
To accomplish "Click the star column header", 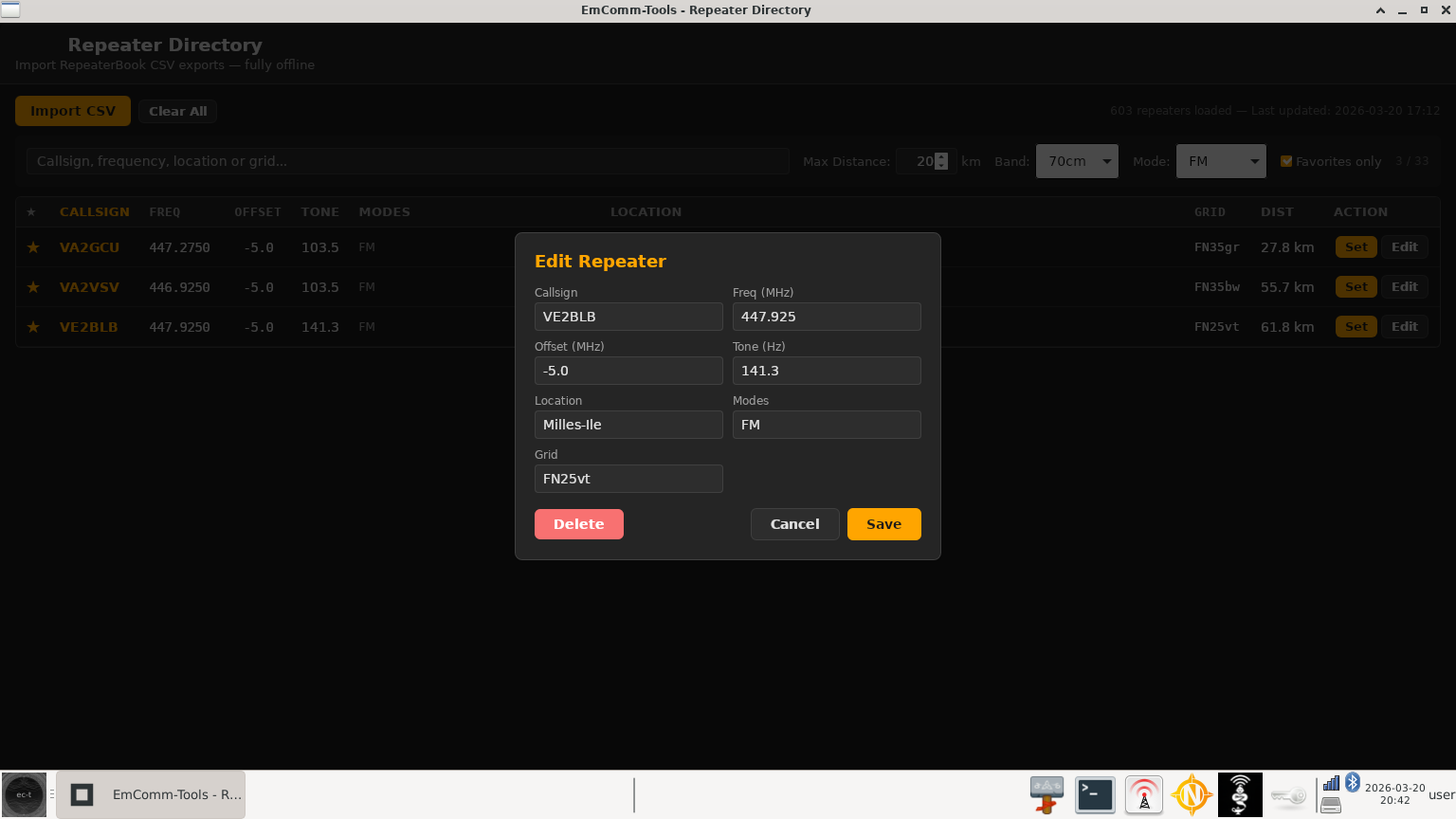I will pyautogui.click(x=31, y=212).
